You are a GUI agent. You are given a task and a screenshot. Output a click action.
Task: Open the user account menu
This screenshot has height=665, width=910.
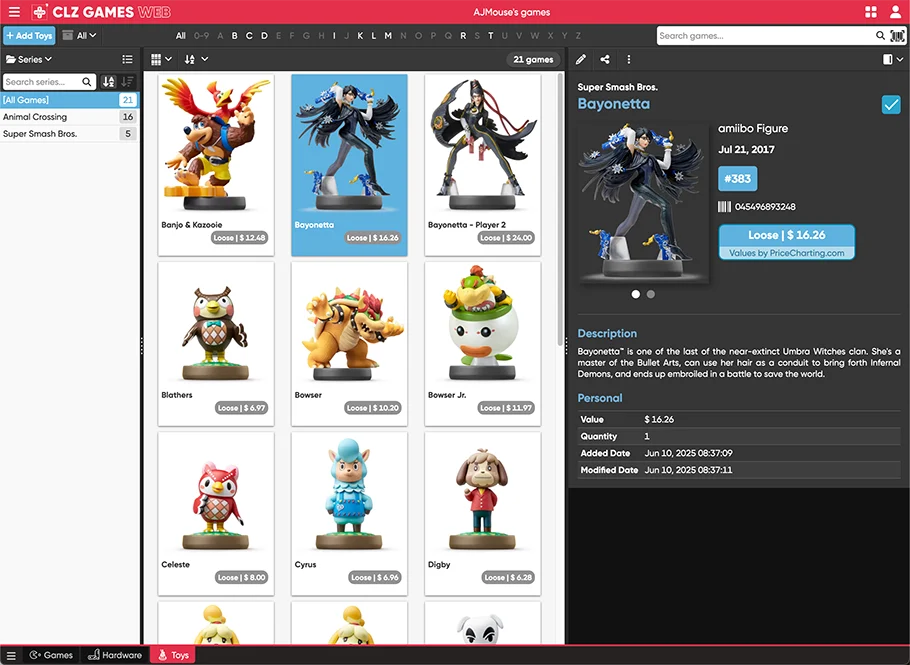pyautogui.click(x=895, y=12)
